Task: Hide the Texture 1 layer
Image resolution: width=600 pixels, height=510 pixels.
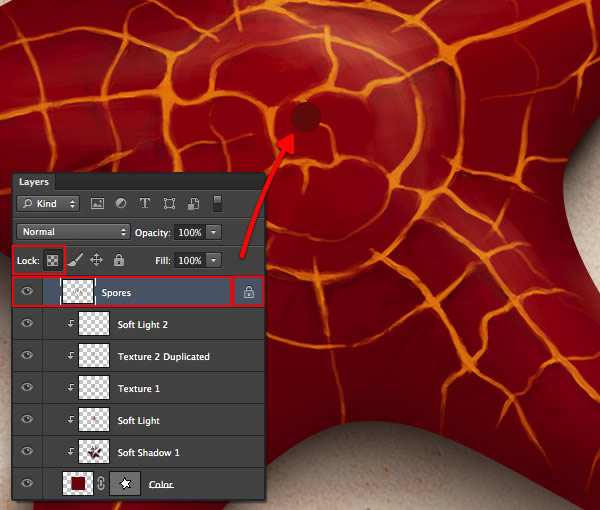Action: (x=27, y=387)
